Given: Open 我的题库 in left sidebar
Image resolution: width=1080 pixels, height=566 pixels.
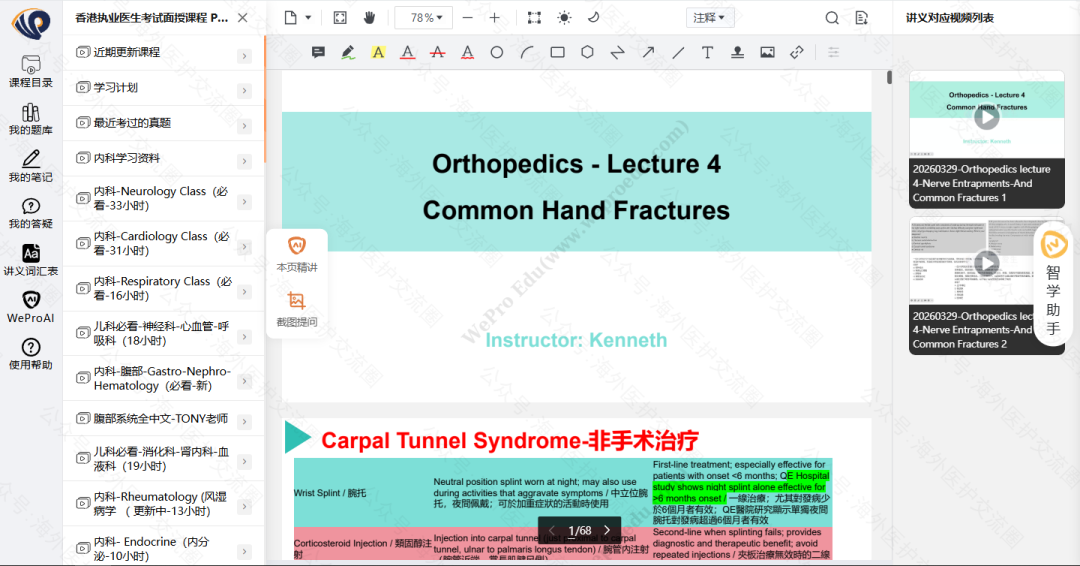Looking at the screenshot, I should tap(31, 120).
